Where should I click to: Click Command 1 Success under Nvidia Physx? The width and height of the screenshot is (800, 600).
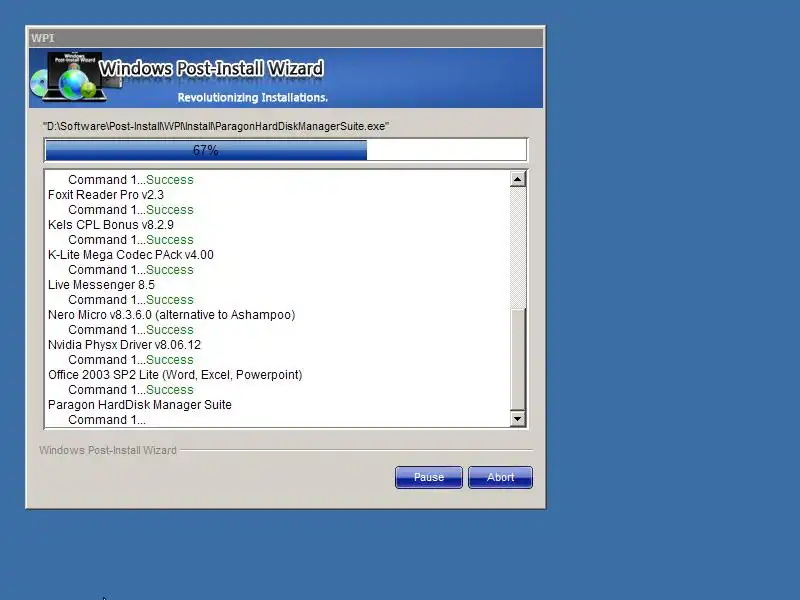[131, 360]
